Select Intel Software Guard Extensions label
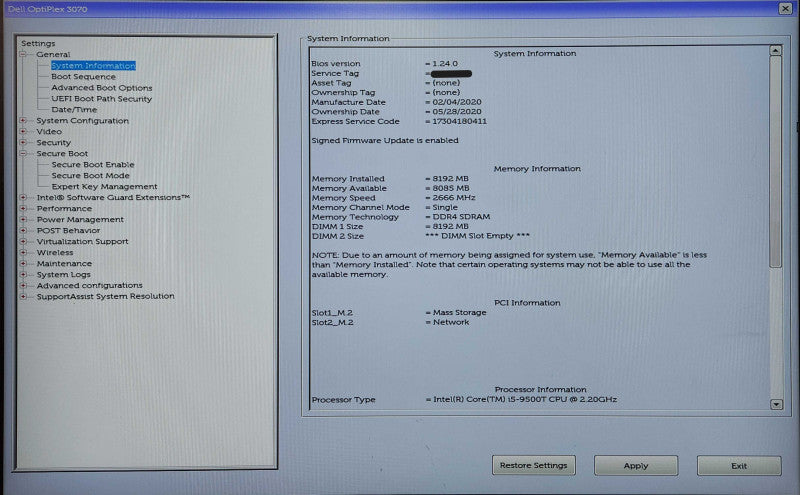This screenshot has height=495, width=800. click(x=113, y=197)
